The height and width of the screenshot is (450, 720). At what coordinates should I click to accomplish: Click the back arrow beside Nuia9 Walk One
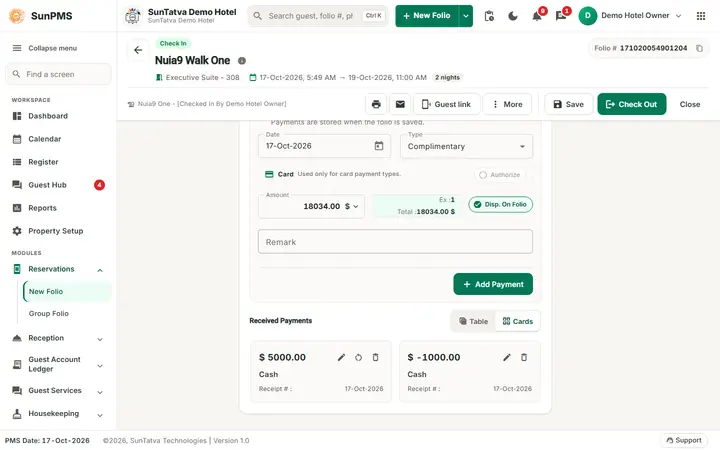click(138, 50)
